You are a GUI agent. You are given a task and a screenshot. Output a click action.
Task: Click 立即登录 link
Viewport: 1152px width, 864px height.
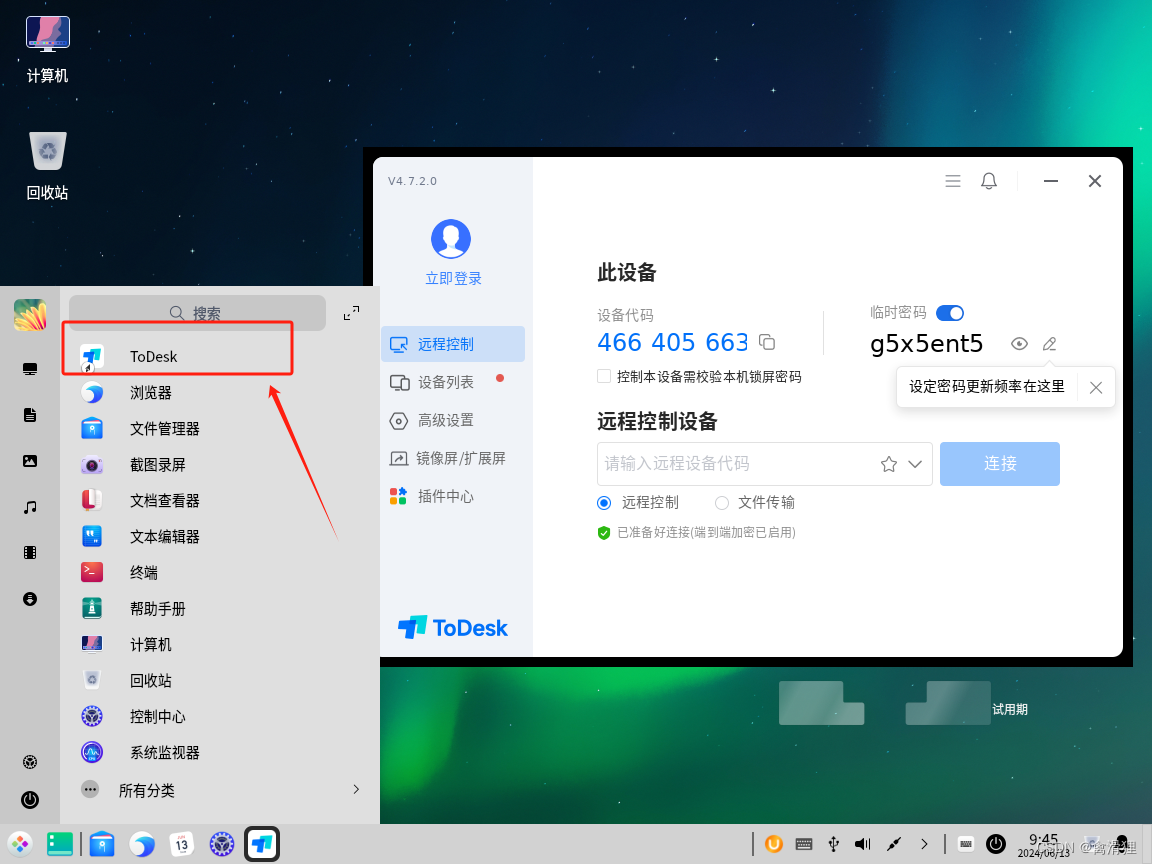click(453, 278)
